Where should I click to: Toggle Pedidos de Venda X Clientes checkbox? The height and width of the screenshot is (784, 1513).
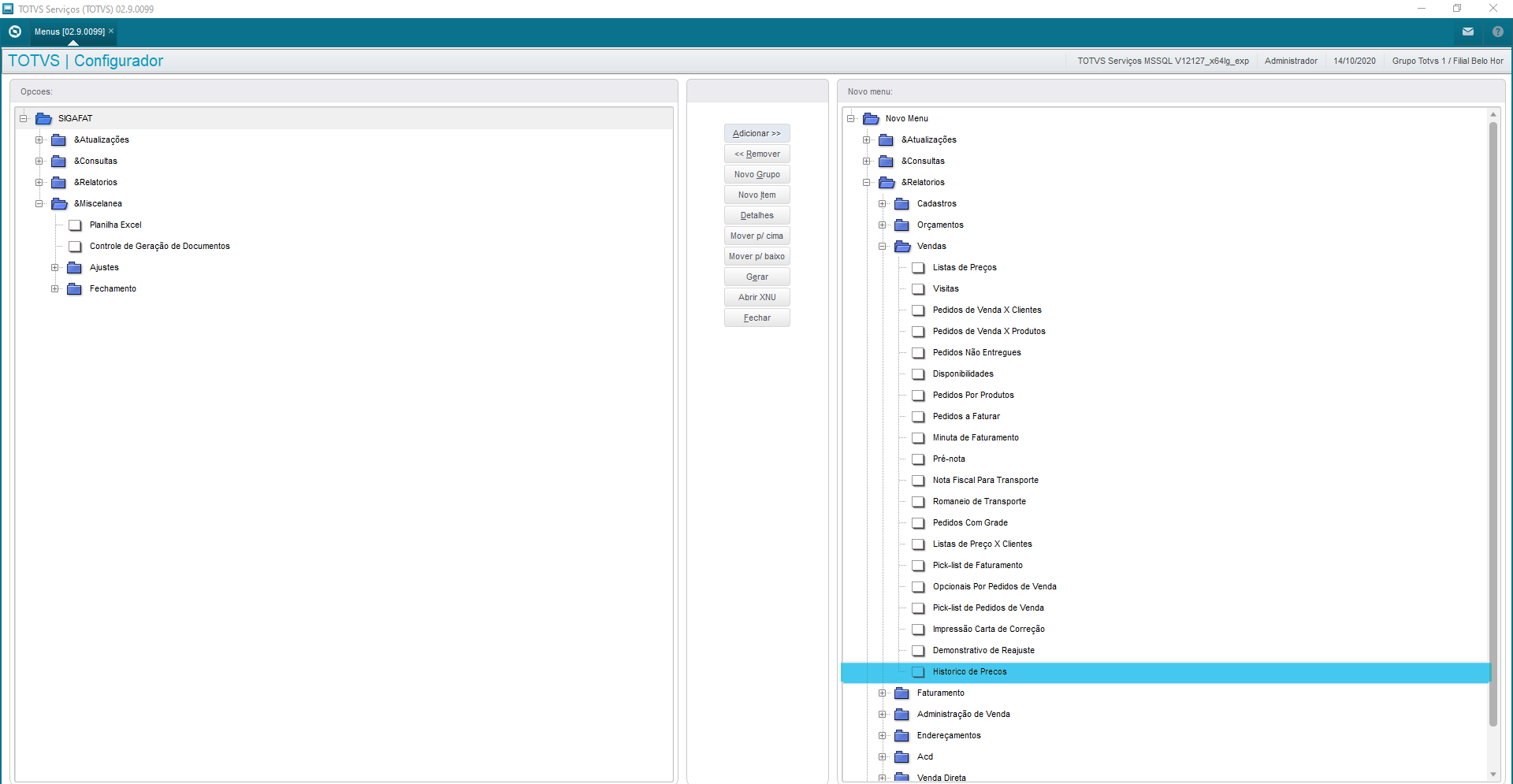click(918, 310)
